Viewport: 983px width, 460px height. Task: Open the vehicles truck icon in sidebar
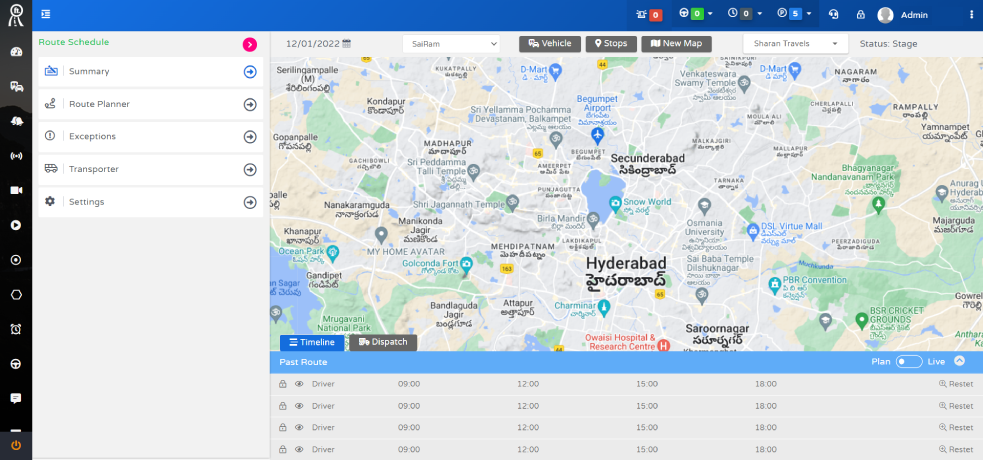[x=16, y=86]
